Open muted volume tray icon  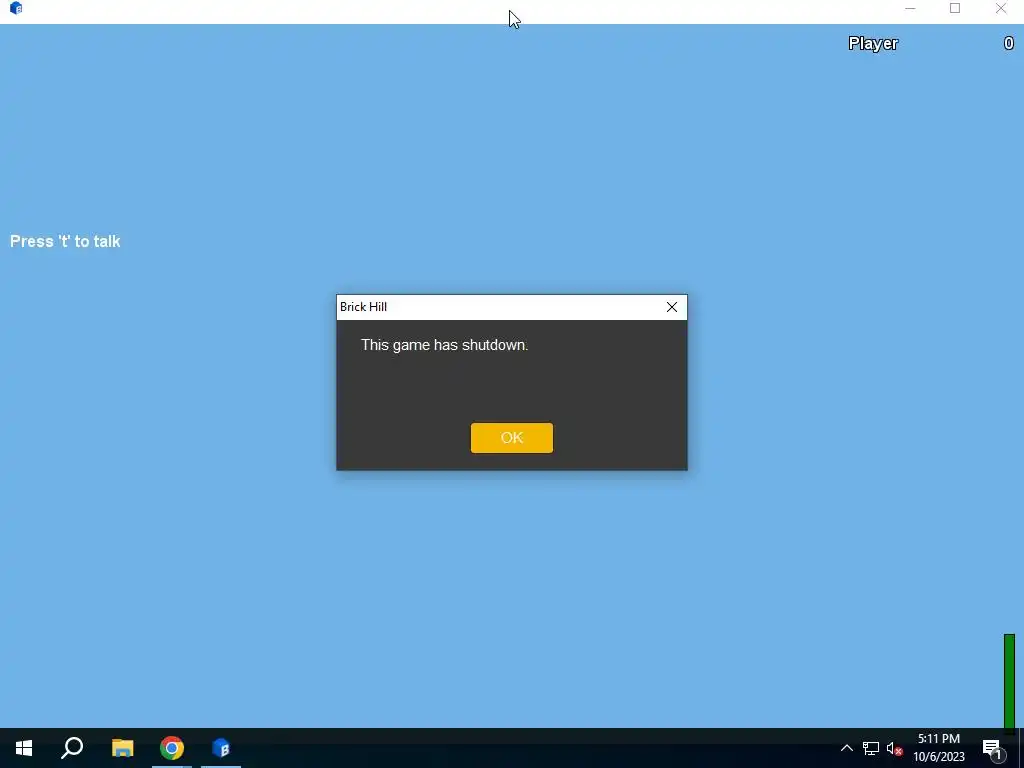(894, 748)
